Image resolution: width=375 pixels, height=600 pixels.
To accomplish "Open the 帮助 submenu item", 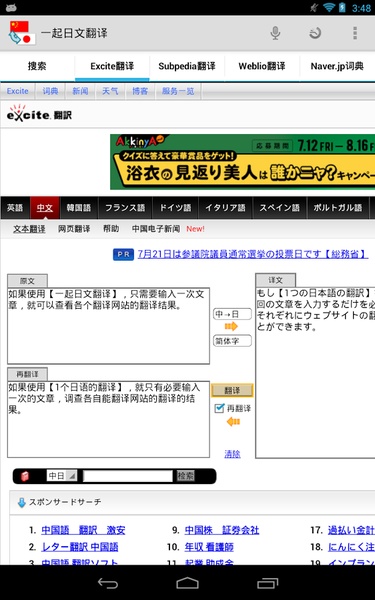I will [x=111, y=229].
